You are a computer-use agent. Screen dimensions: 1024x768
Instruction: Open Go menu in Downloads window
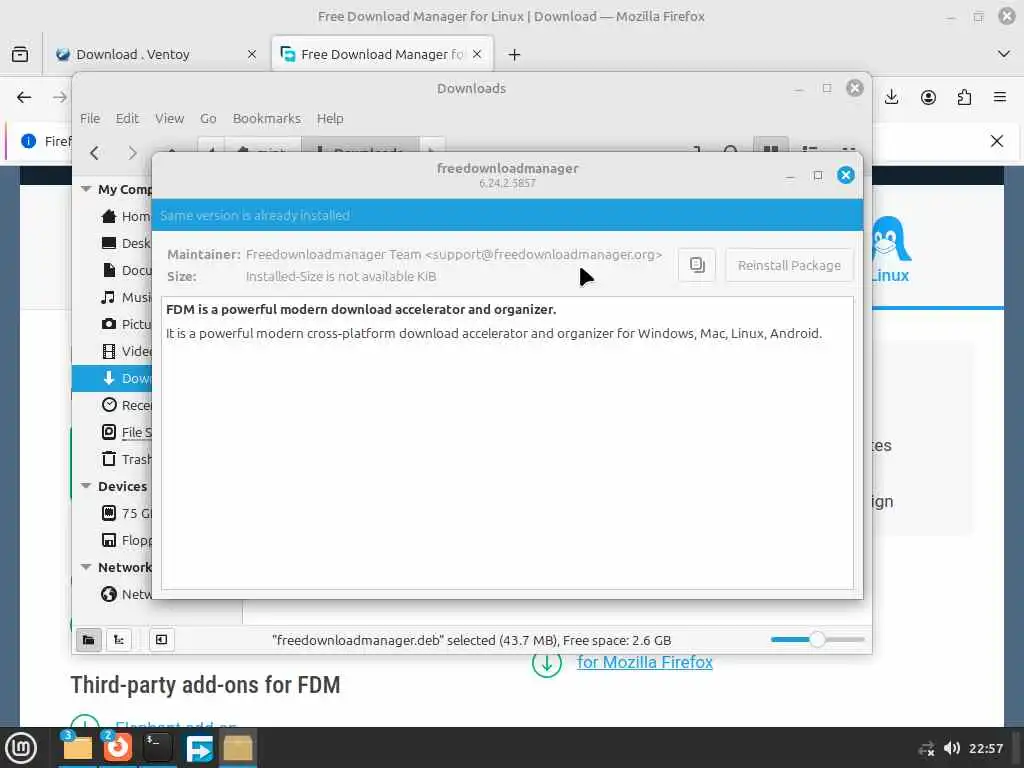(208, 118)
